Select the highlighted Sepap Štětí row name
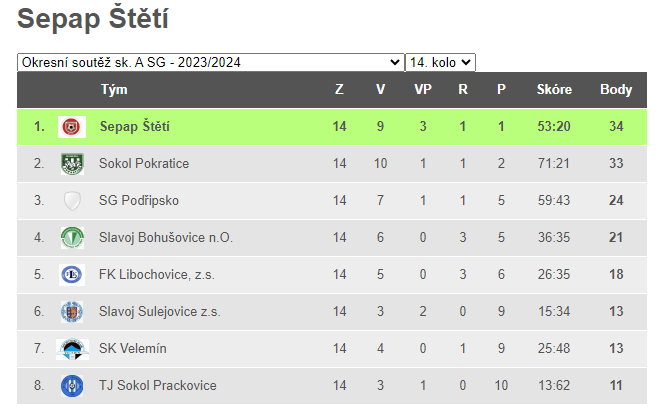 (135, 126)
